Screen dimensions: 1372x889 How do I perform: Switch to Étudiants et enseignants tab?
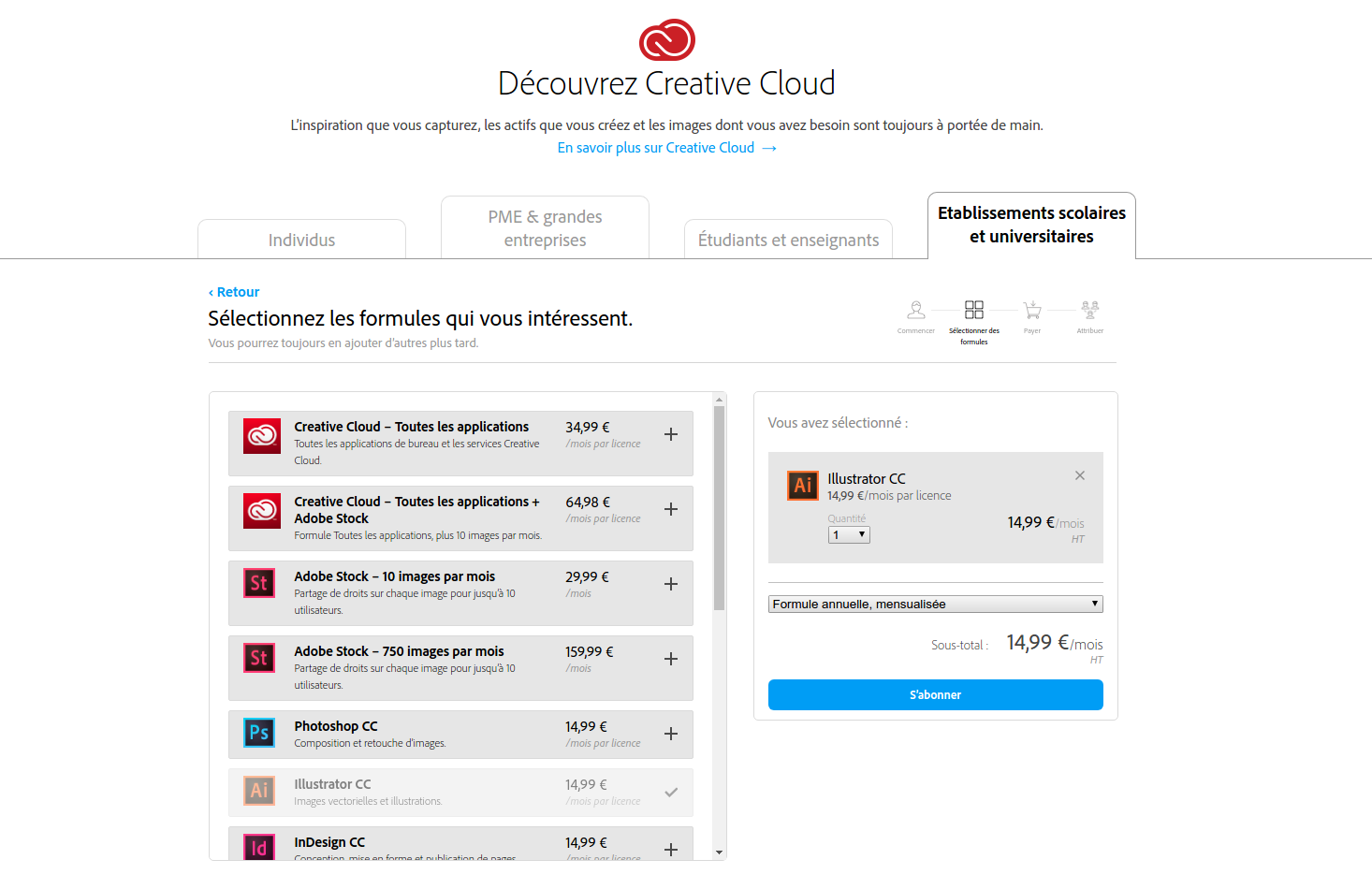pyautogui.click(x=788, y=240)
